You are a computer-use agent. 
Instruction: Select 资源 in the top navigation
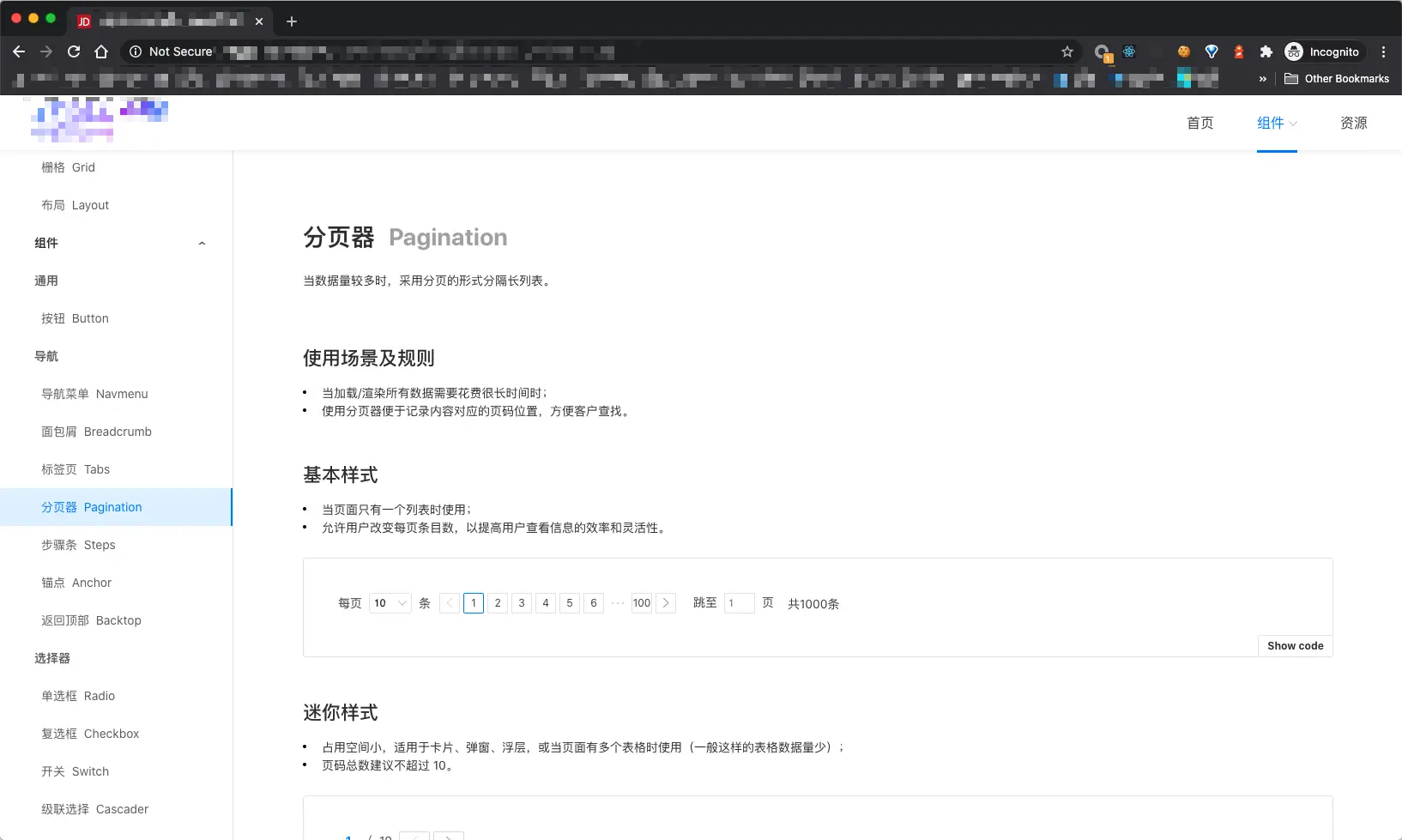pos(1353,123)
